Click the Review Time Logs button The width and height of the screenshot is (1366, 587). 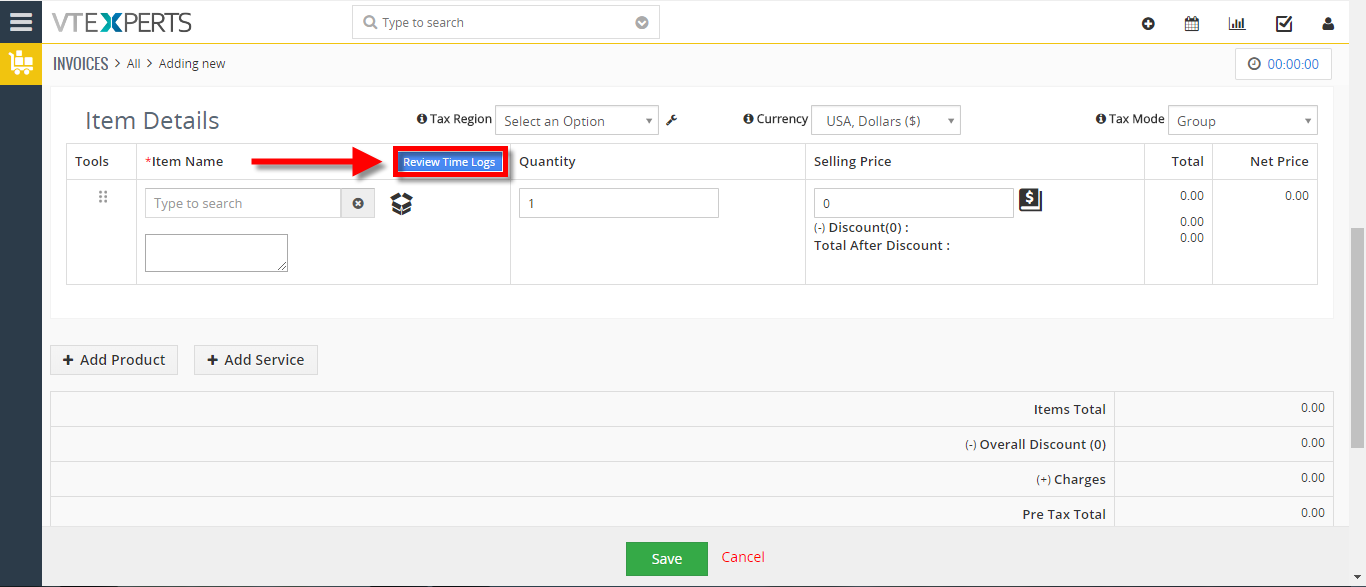coord(449,162)
